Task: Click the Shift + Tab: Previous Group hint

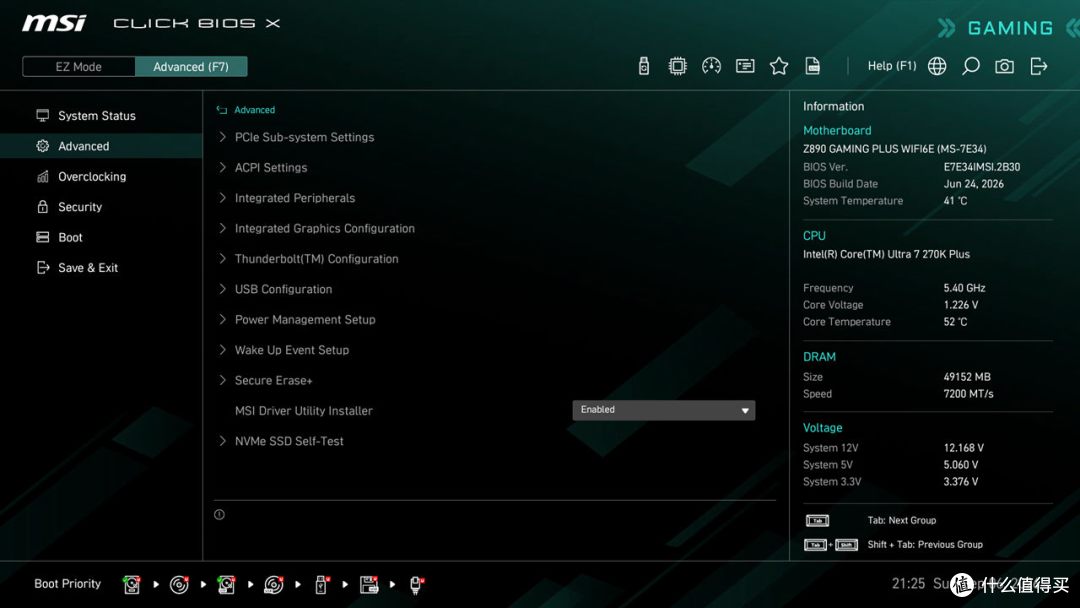Action: pos(924,545)
